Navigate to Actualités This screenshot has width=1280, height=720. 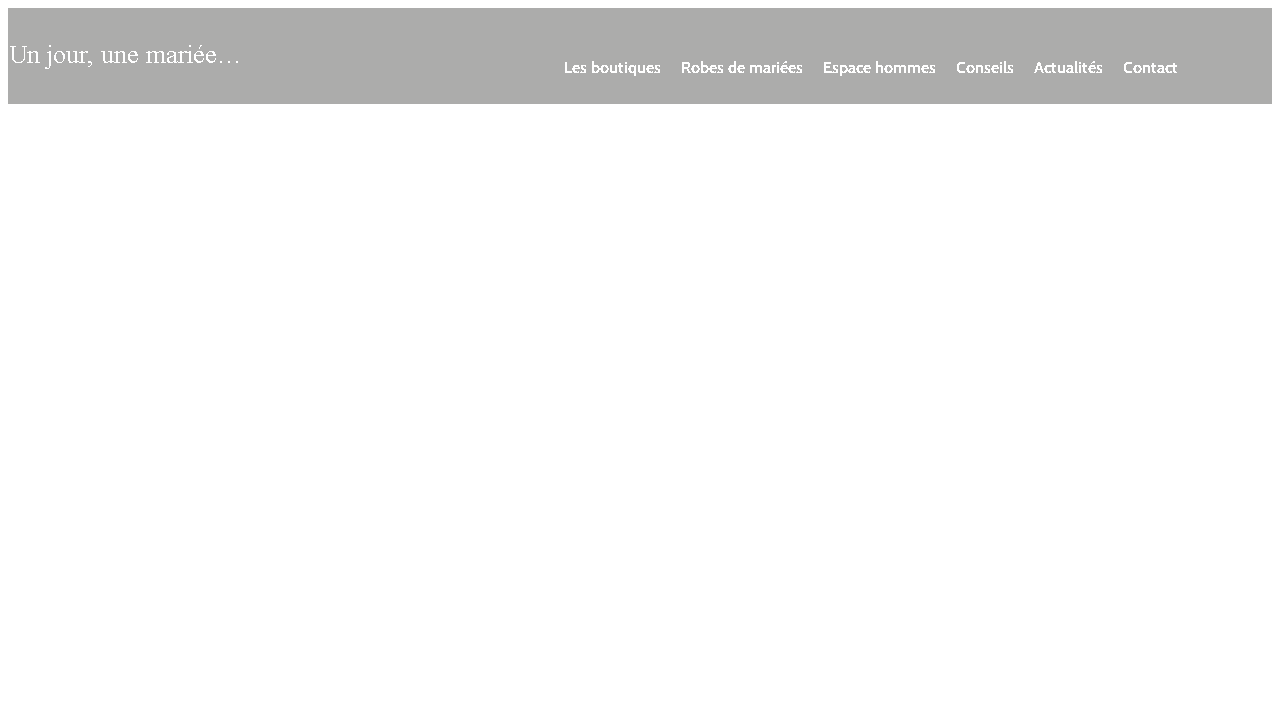[1067, 67]
